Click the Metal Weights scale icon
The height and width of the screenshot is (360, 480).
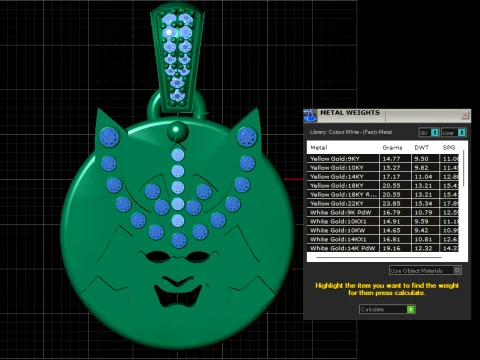coord(310,115)
